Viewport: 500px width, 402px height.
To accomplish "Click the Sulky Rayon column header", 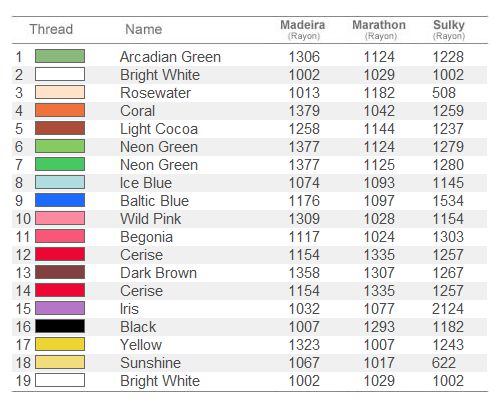I will point(449,29).
